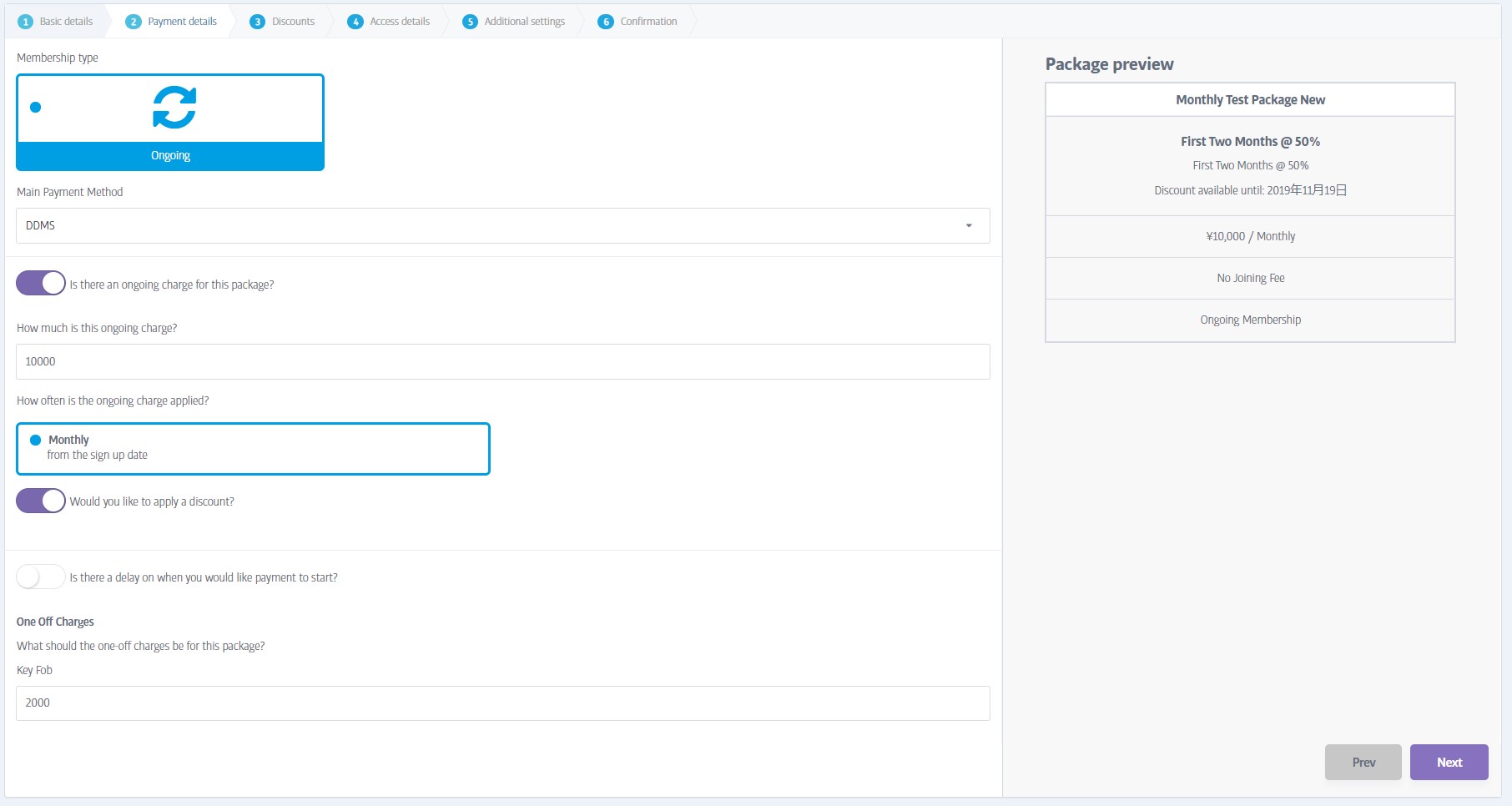Click the No Joining Fee preview row
Viewport: 1512px width, 806px height.
(1250, 279)
